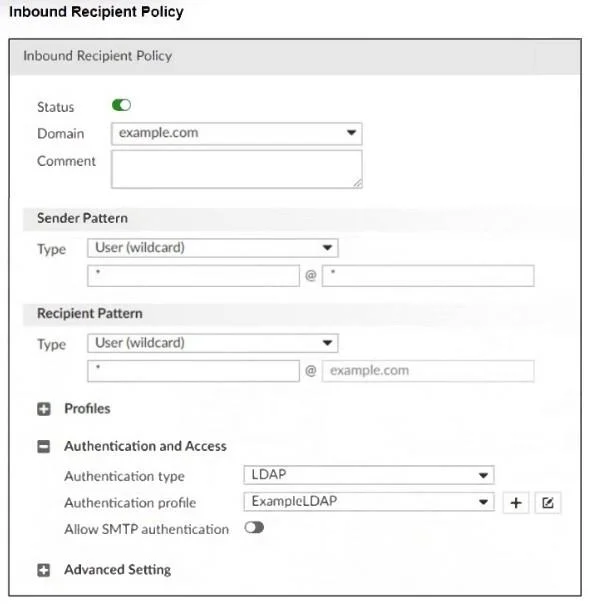Expand the Profiles section plus icon
This screenshot has width=590, height=604.
(x=44, y=409)
